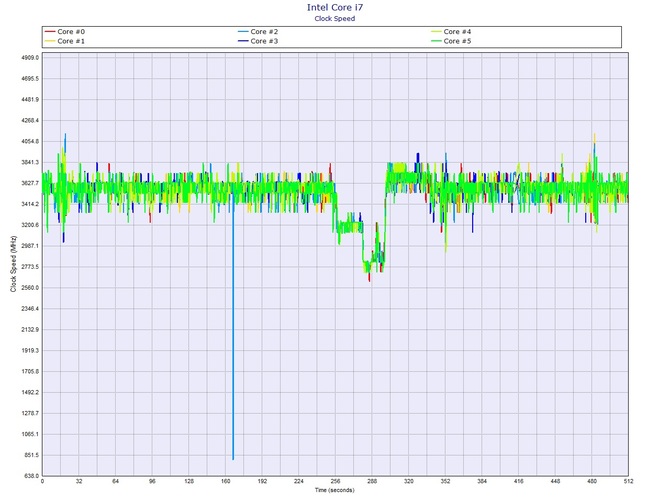Screen dimensions: 670x502
Task: Click the 256 x-axis tick label
Action: click(x=335, y=481)
